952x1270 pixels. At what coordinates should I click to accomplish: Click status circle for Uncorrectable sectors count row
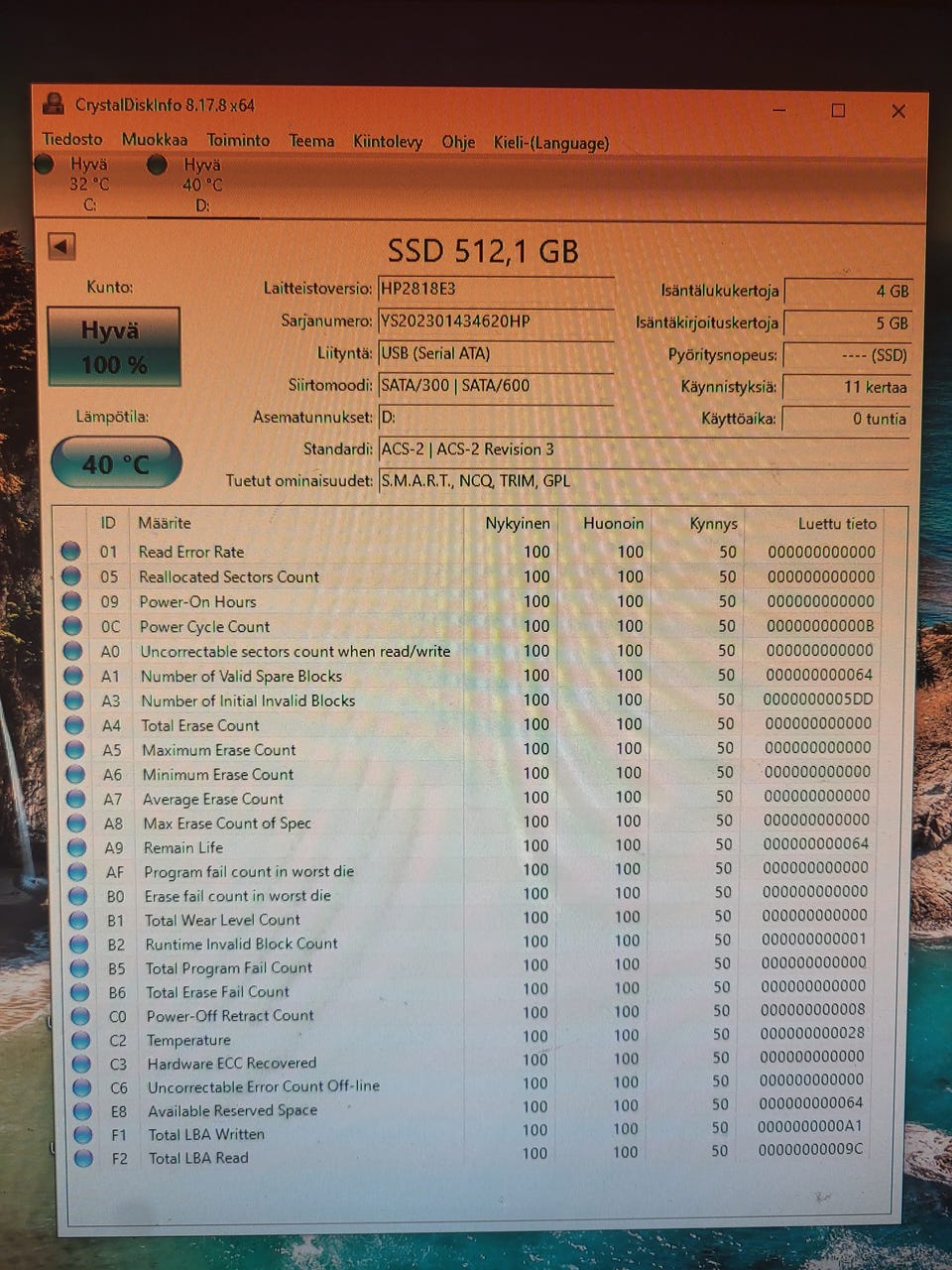pyautogui.click(x=72, y=651)
